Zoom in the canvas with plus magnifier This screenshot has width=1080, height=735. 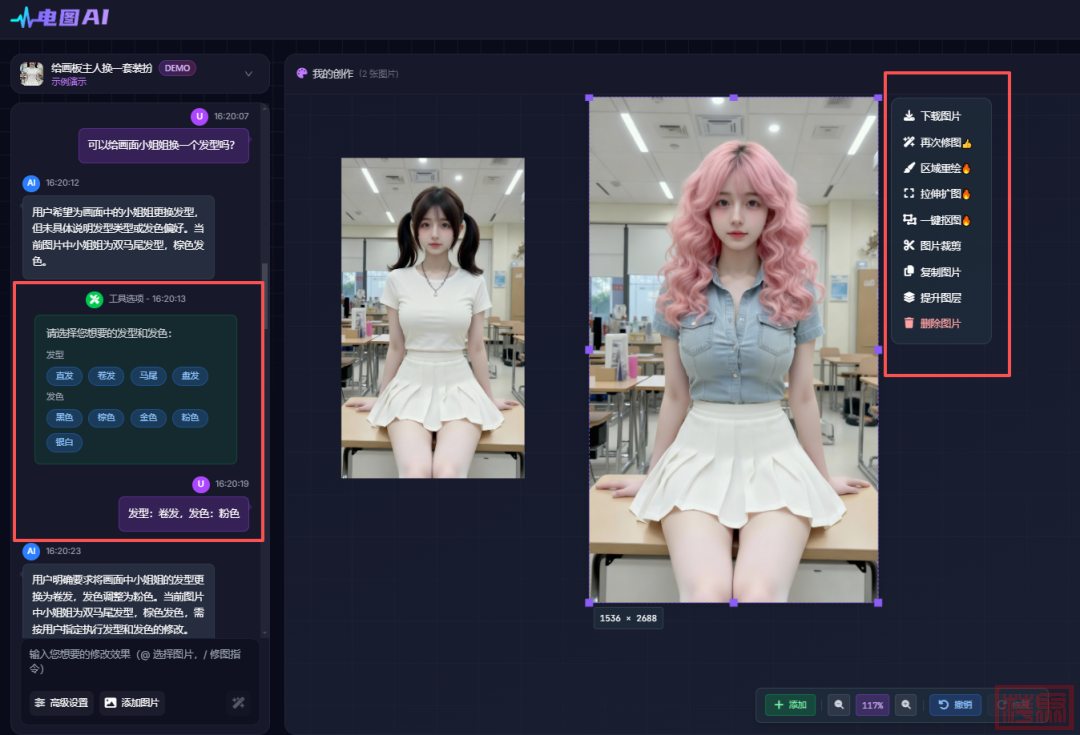[x=906, y=705]
